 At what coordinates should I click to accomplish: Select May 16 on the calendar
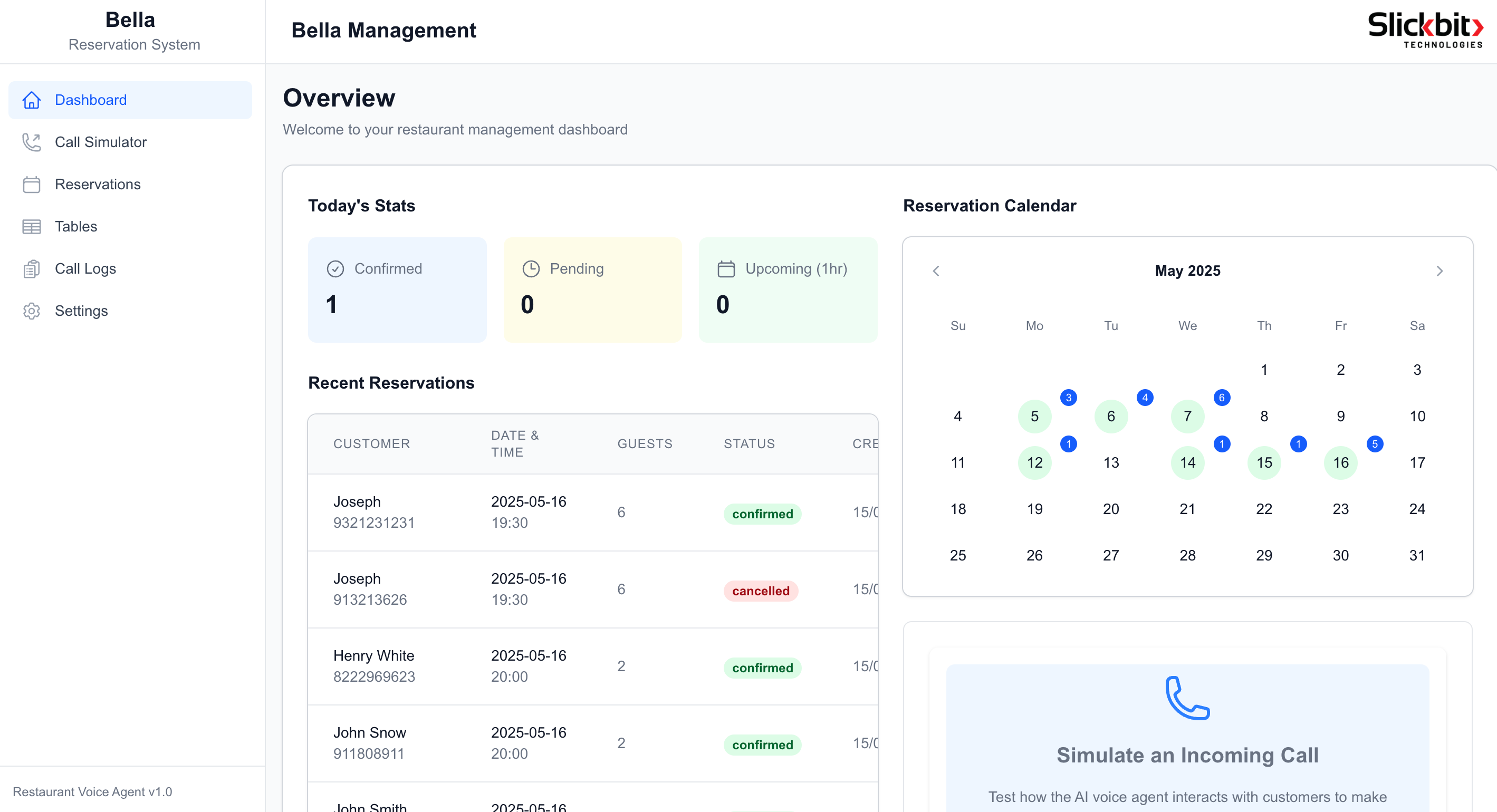[x=1340, y=462]
